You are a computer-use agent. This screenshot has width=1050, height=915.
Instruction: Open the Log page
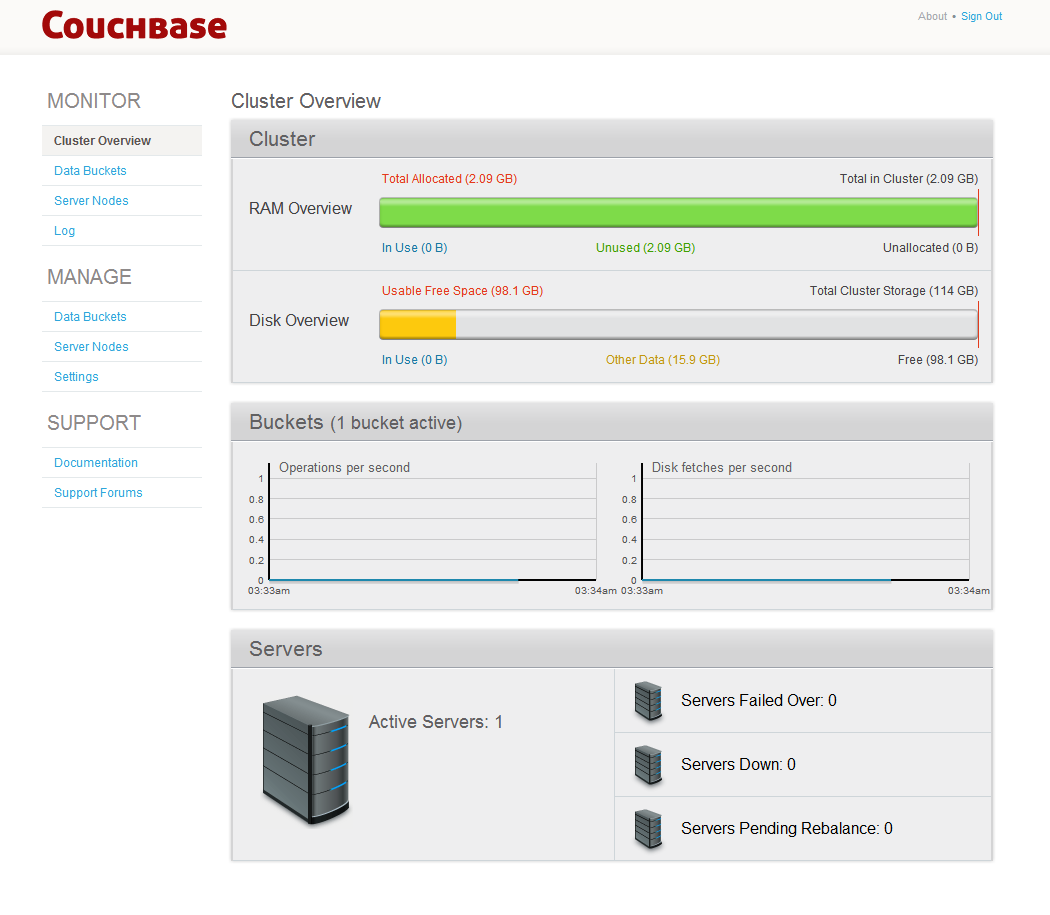tap(64, 231)
